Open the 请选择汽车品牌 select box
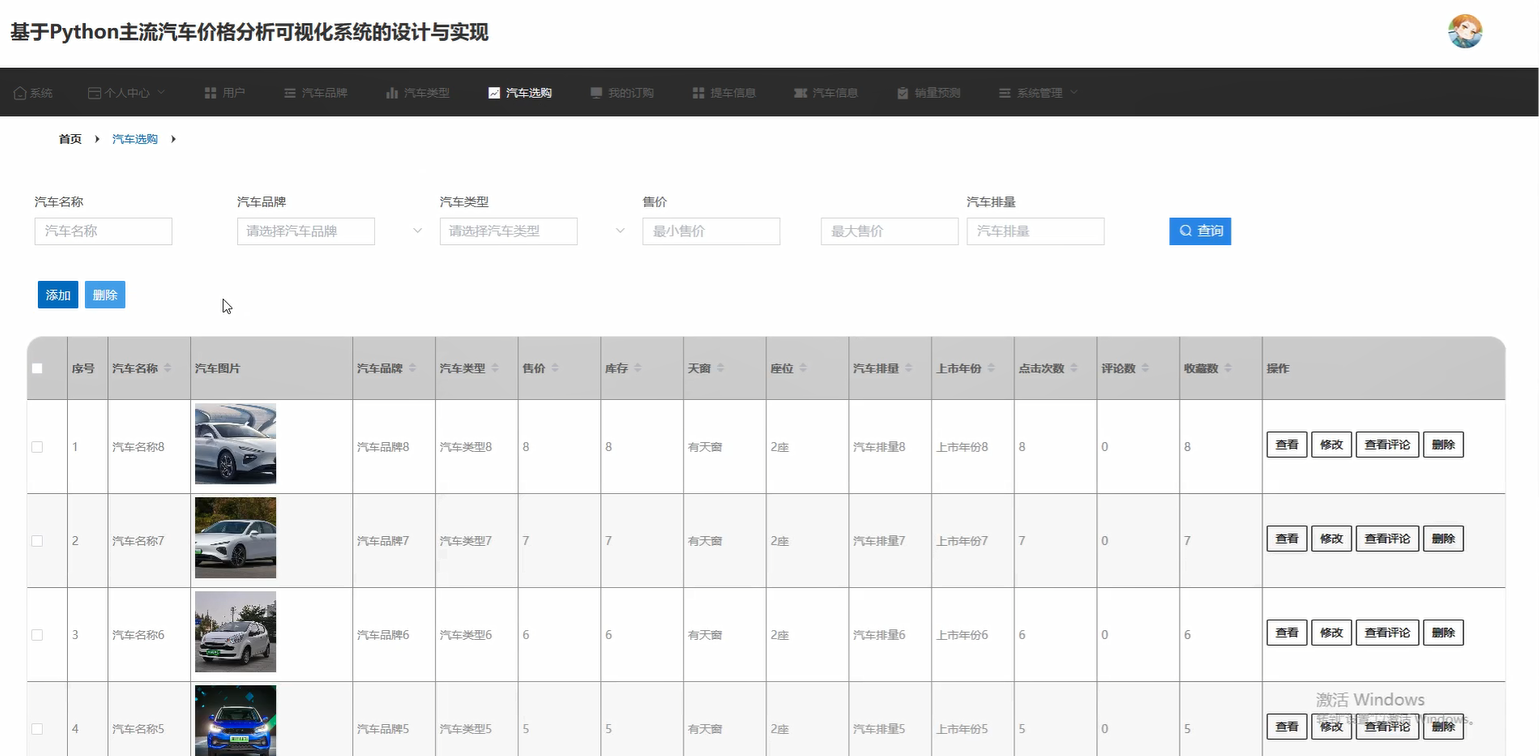 point(306,231)
